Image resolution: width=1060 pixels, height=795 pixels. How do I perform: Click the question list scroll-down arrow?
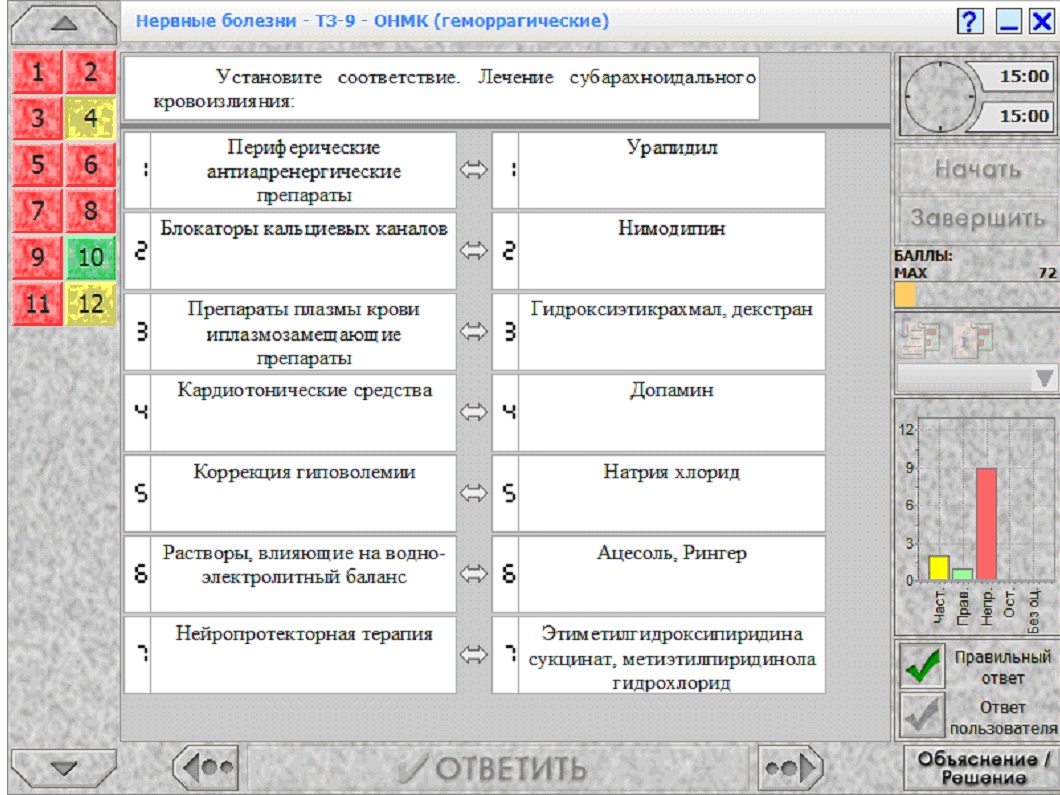coord(64,768)
